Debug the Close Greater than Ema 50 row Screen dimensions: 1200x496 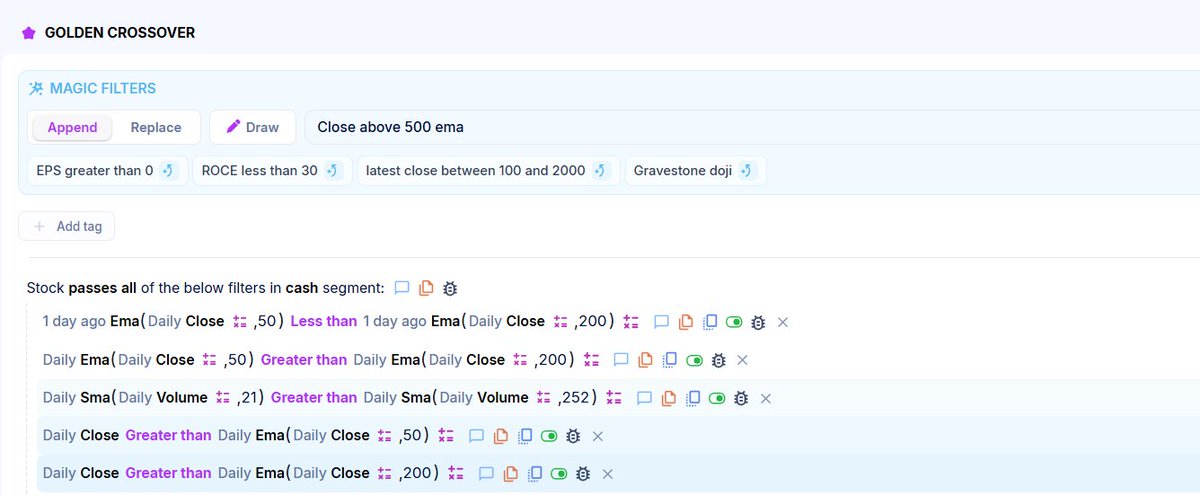click(573, 436)
